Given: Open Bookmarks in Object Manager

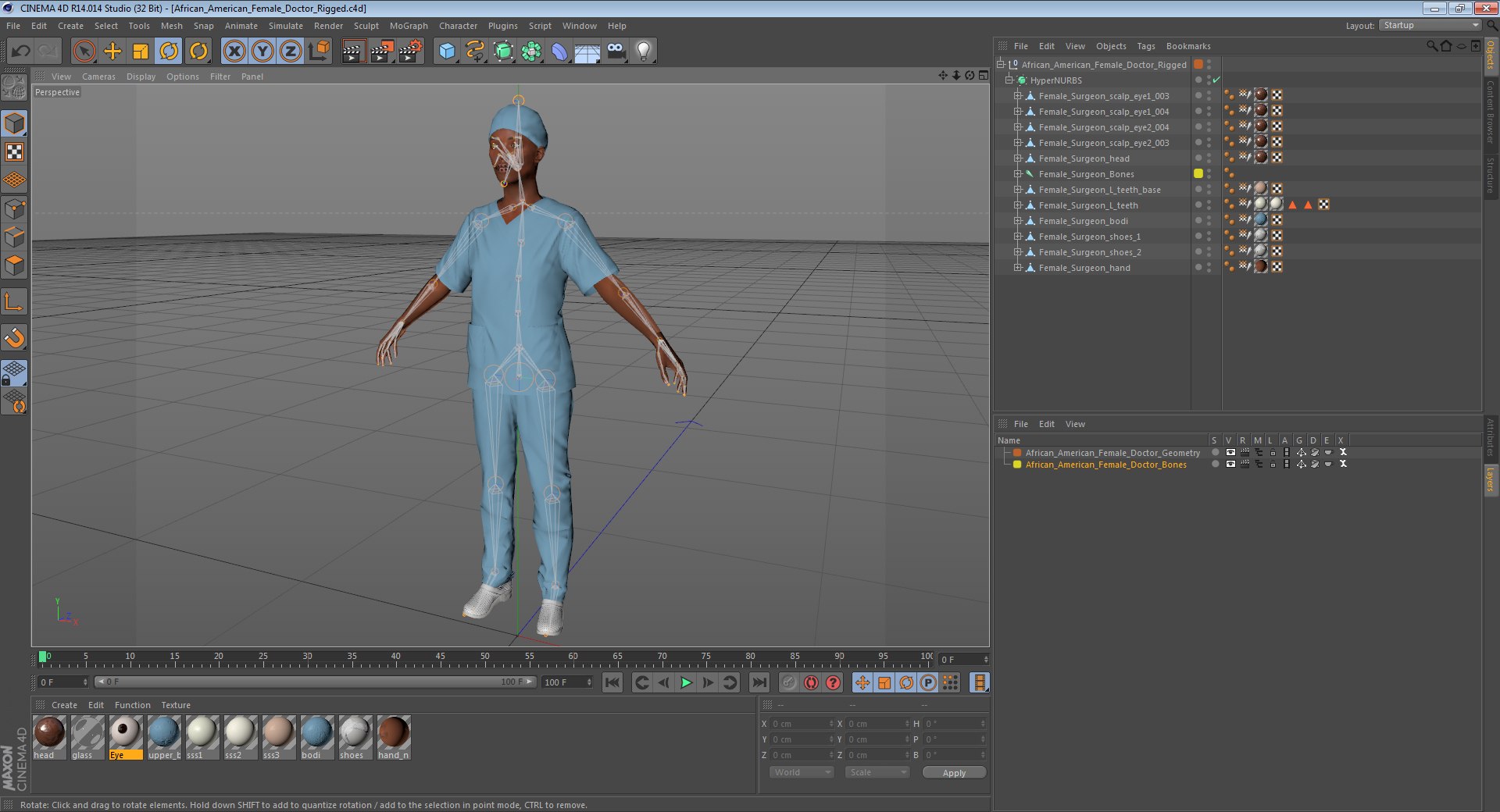Looking at the screenshot, I should (1187, 46).
